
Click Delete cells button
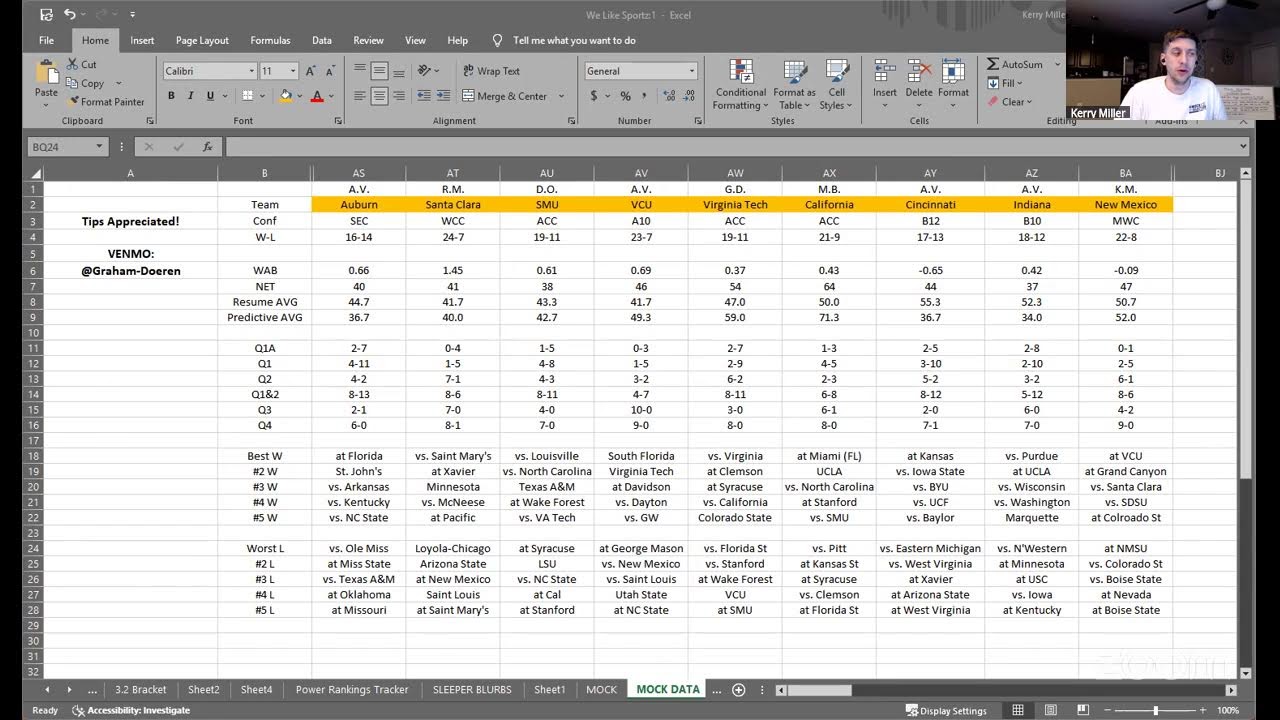(x=919, y=82)
